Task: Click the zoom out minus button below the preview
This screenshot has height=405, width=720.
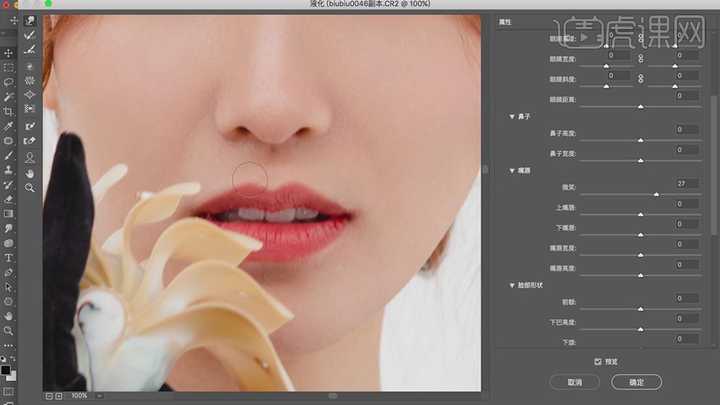Action: 49,396
